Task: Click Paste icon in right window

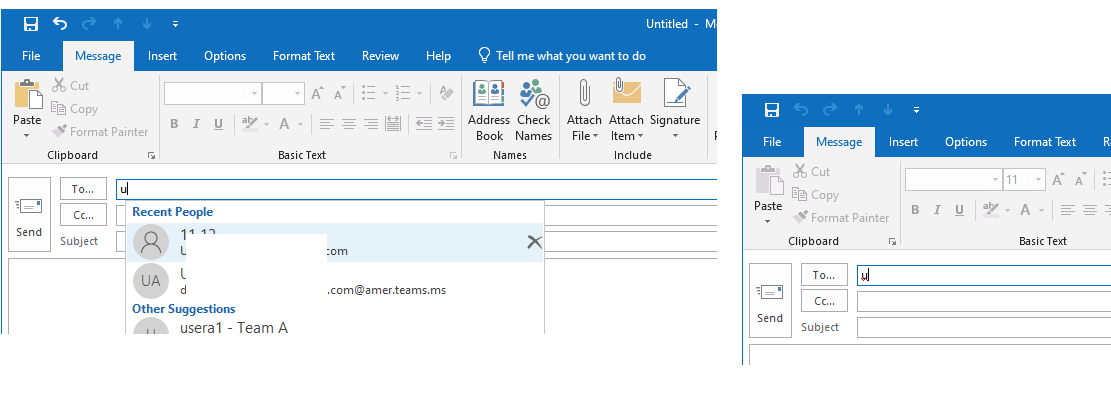Action: [x=769, y=181]
